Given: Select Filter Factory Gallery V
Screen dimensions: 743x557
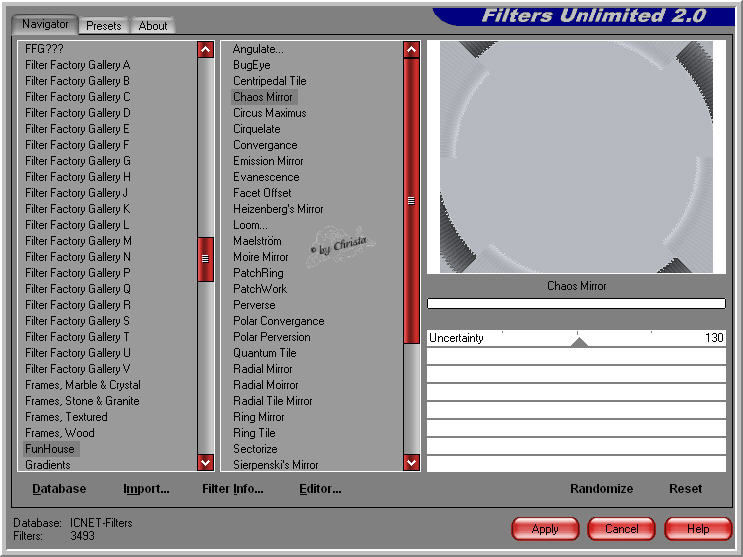Looking at the screenshot, I should [x=78, y=369].
